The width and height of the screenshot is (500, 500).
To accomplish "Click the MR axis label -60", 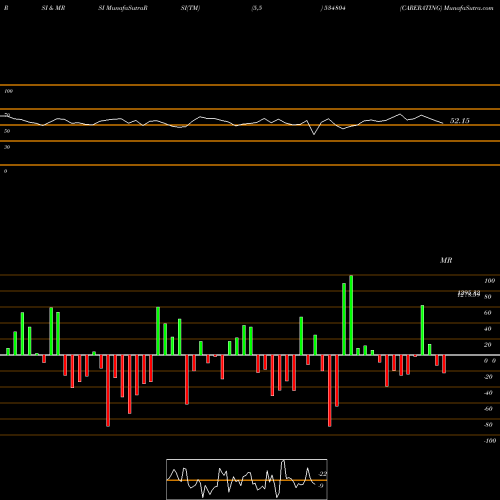I will pyautogui.click(x=488, y=409).
